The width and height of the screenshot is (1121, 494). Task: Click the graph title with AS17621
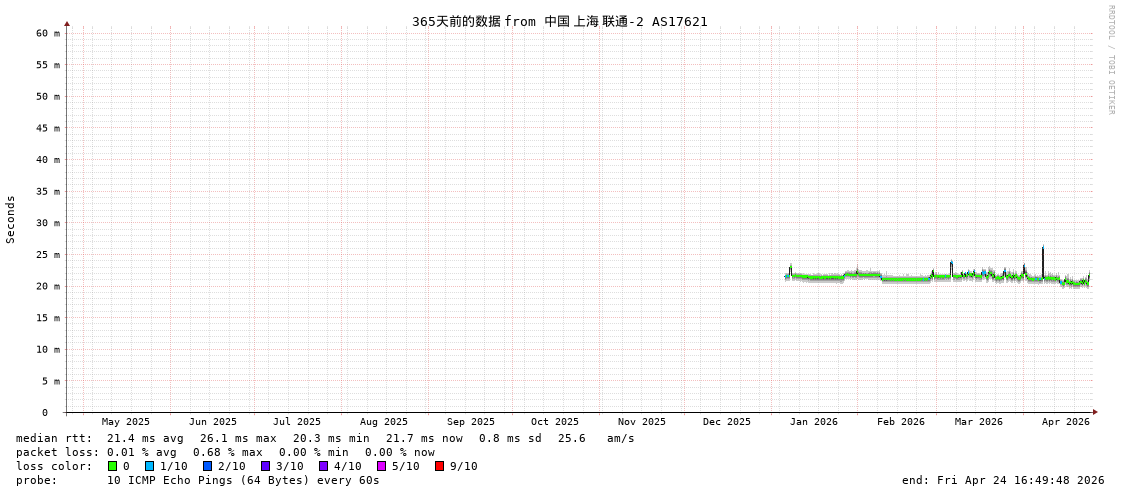click(559, 21)
